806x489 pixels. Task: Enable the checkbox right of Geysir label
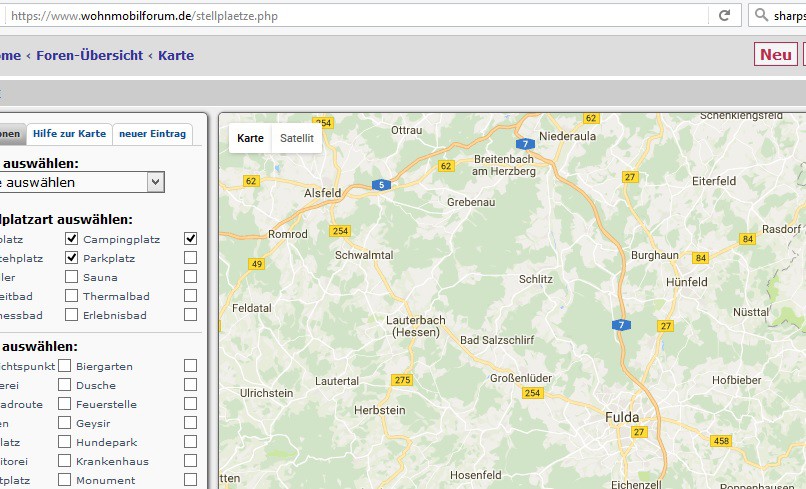191,423
